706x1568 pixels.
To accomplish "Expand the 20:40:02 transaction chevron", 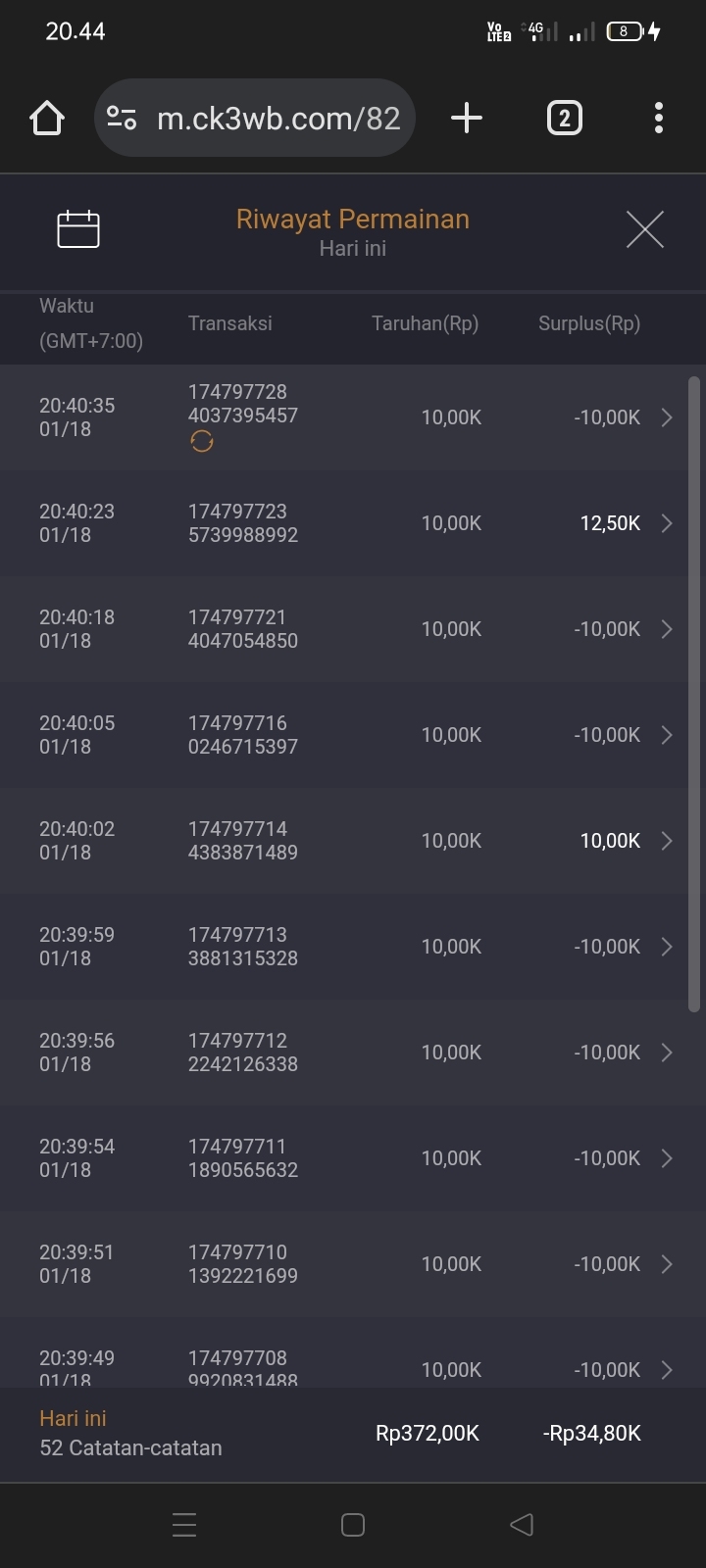I will [667, 841].
